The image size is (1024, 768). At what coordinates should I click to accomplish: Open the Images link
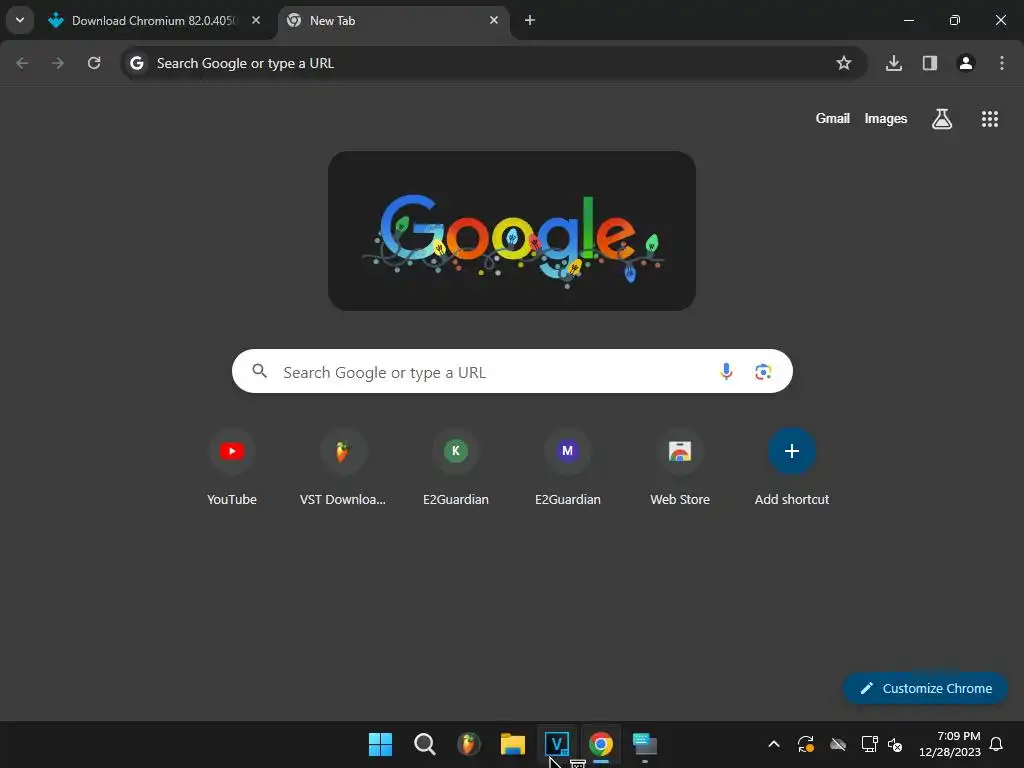[886, 119]
